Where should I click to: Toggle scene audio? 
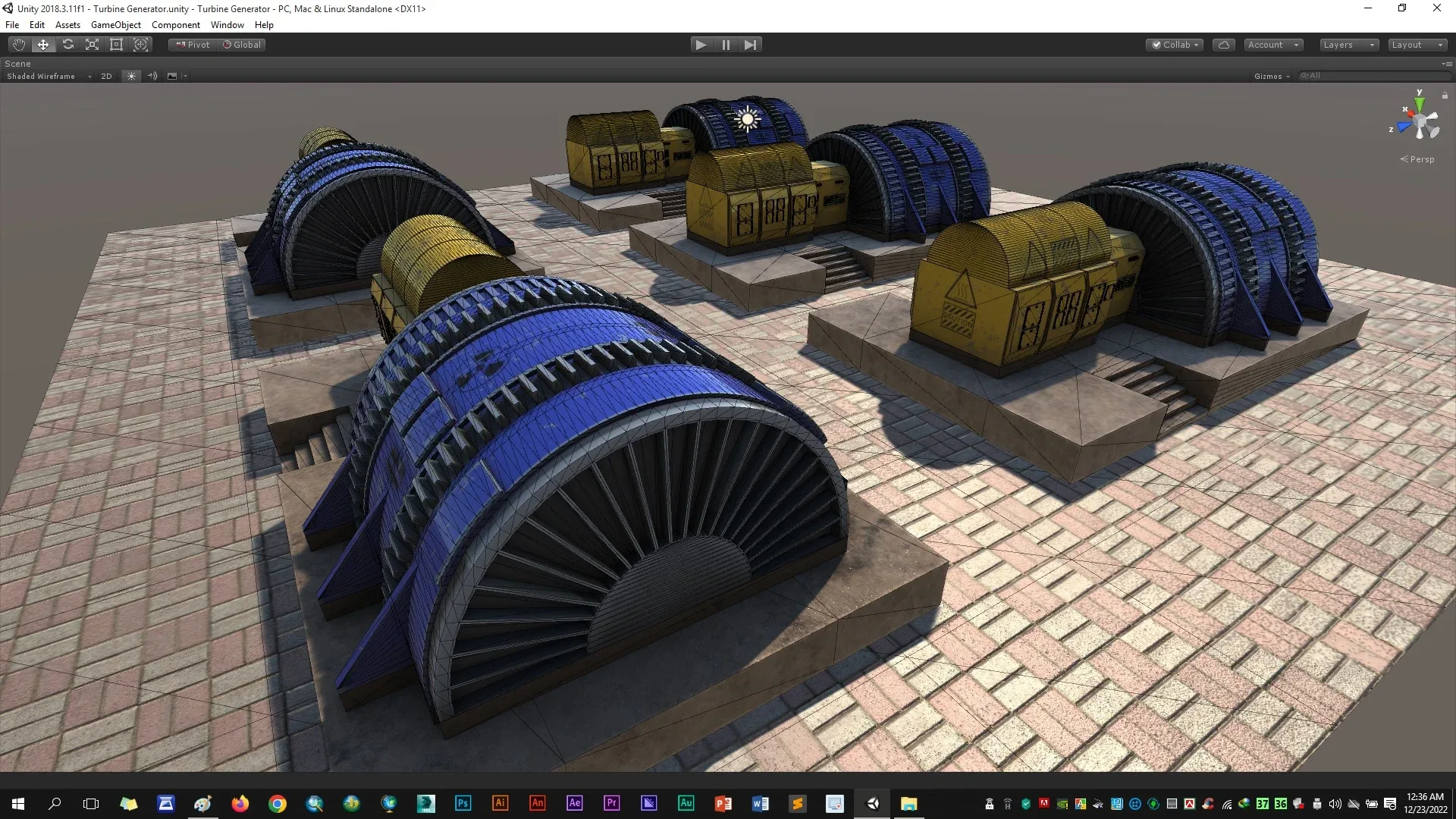(152, 76)
